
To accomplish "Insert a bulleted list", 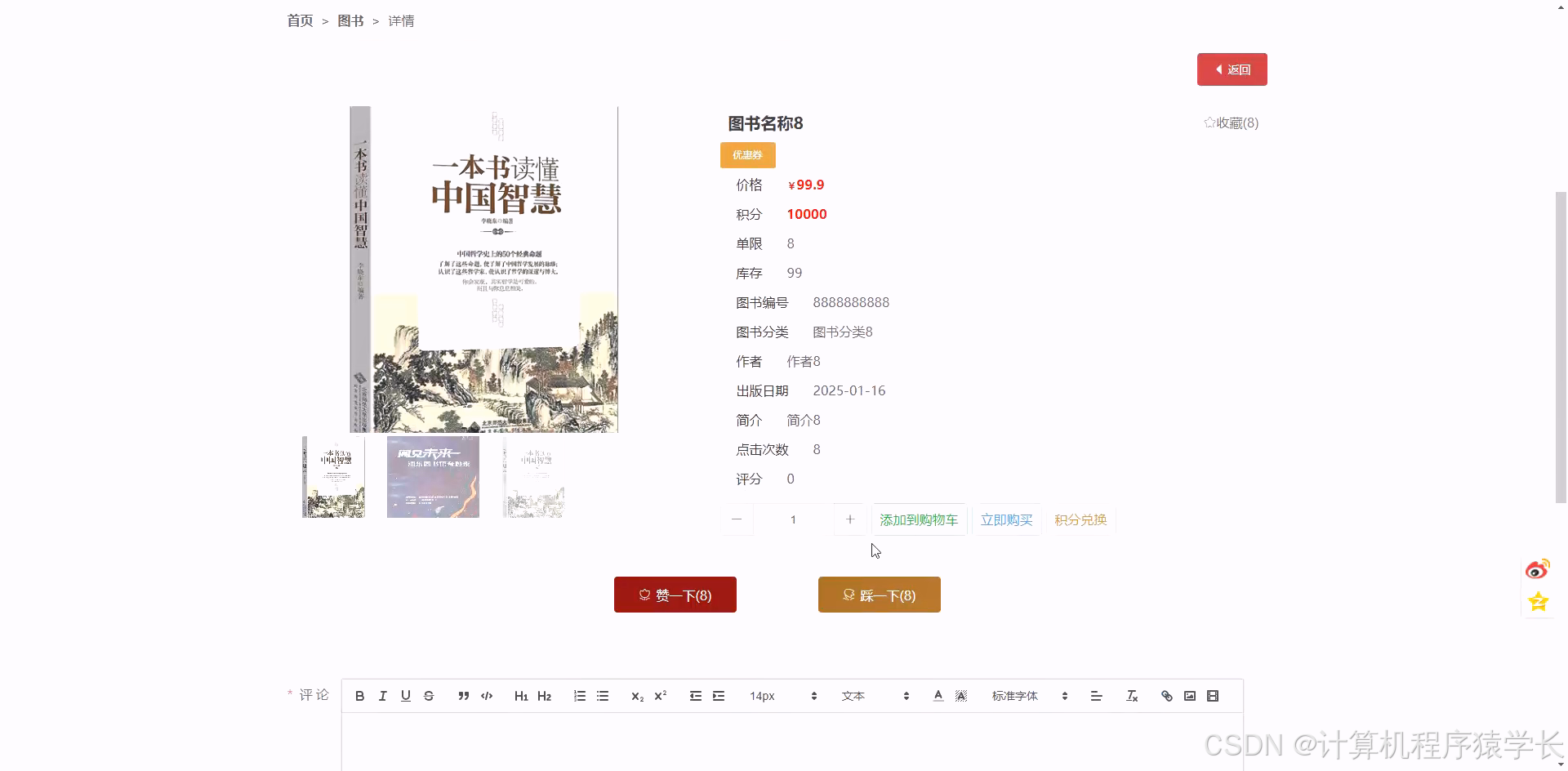I will tap(603, 696).
